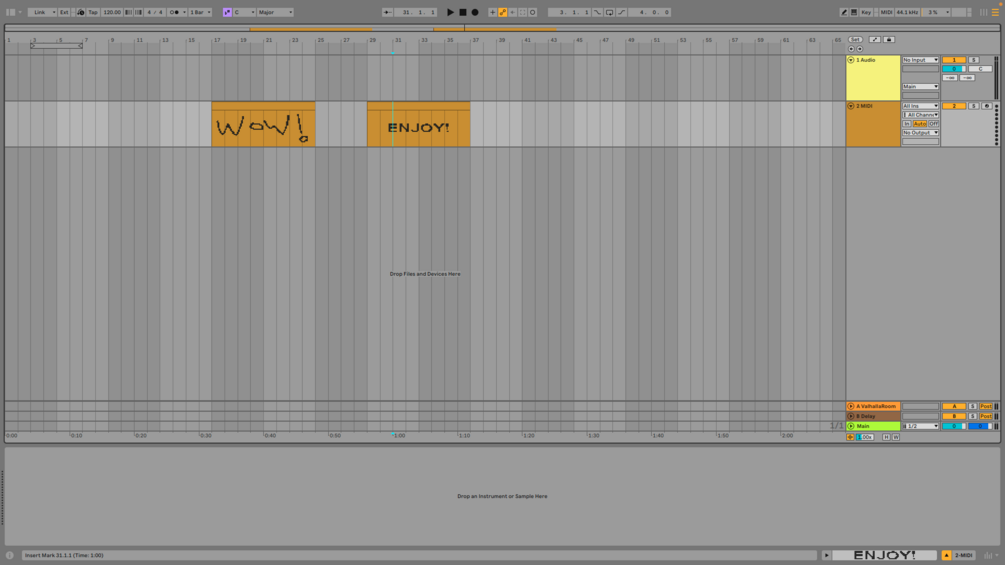Set 2 MIDI monitor to Auto
Image resolution: width=1005 pixels, height=565 pixels.
click(920, 124)
